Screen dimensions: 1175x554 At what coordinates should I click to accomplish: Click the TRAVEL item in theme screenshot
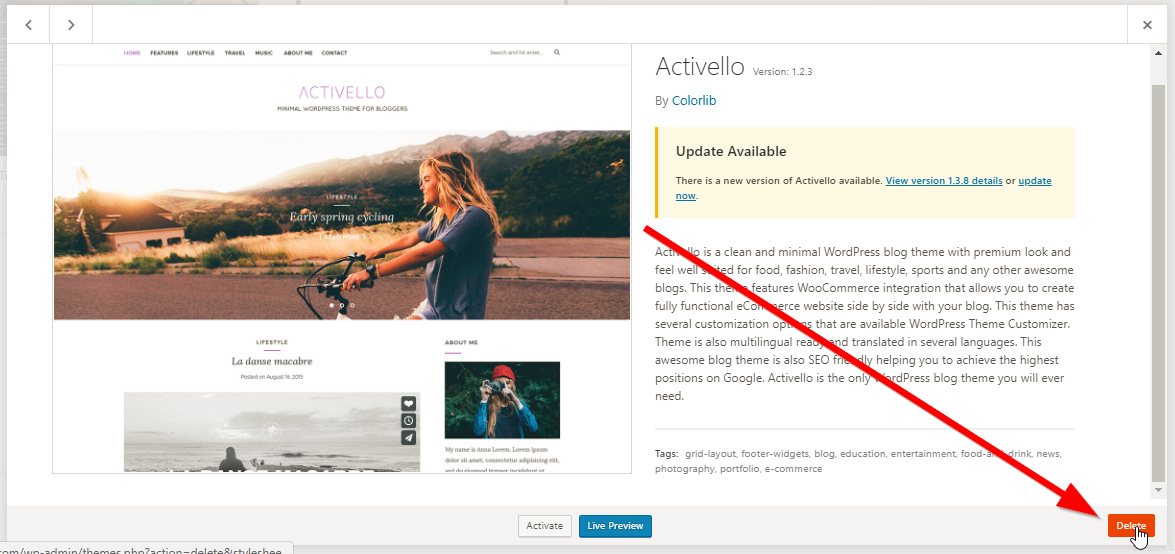[x=235, y=53]
